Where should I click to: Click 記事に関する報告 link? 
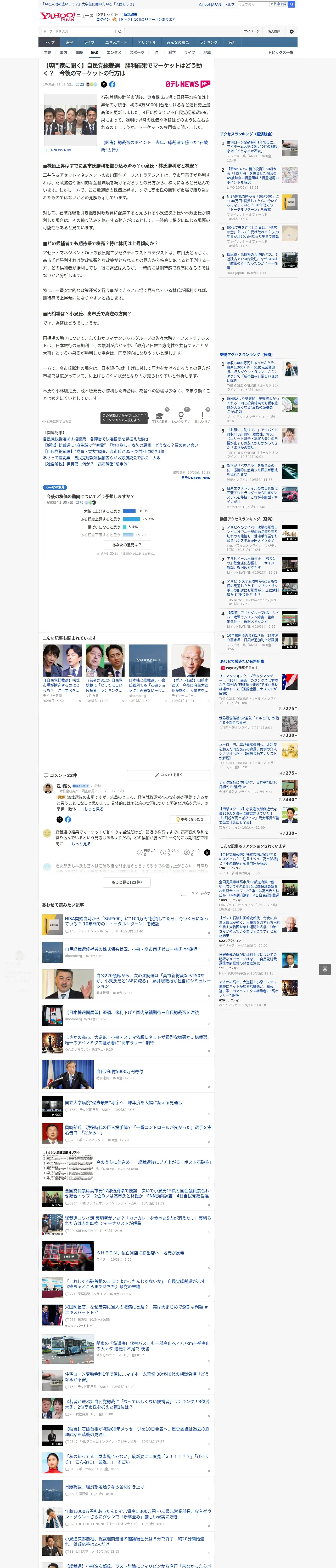tap(58, 421)
